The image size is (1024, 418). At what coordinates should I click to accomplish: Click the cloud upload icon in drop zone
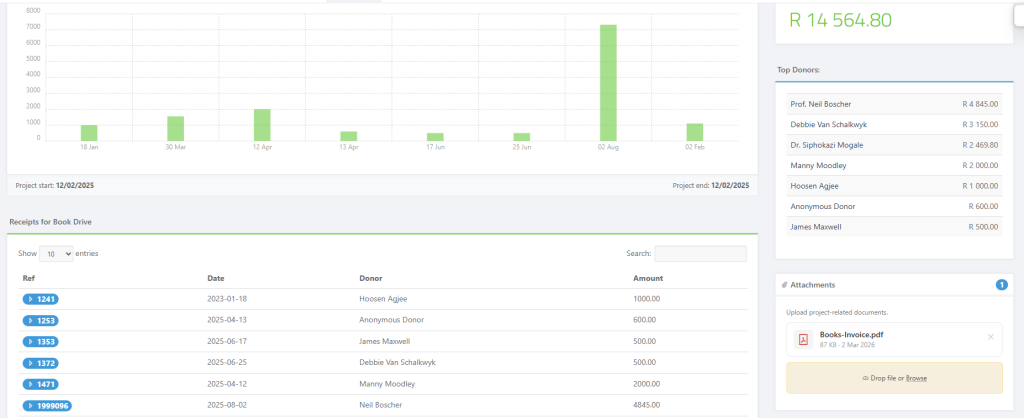pyautogui.click(x=865, y=379)
